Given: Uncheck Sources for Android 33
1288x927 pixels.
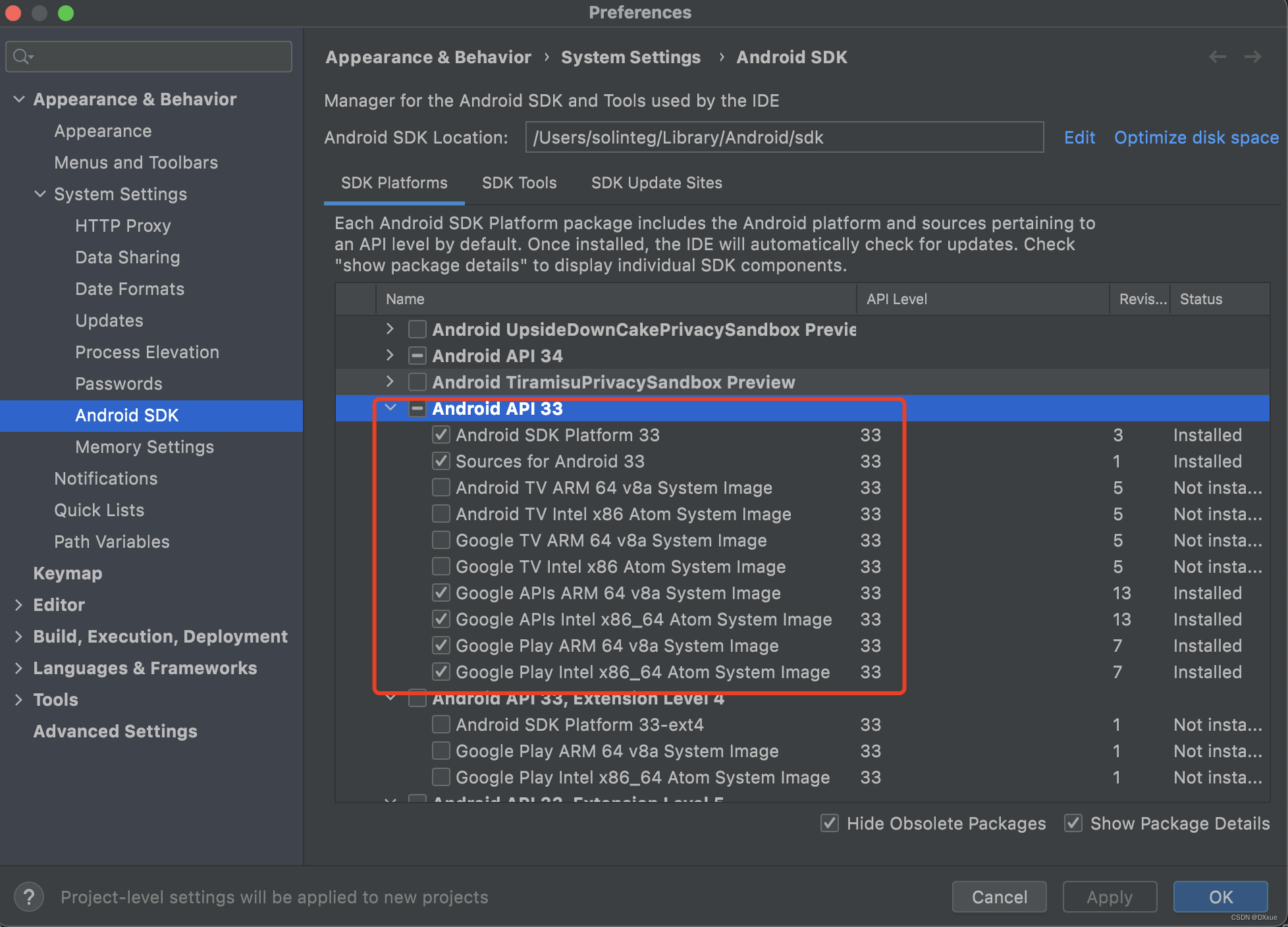Looking at the screenshot, I should pyautogui.click(x=441, y=461).
